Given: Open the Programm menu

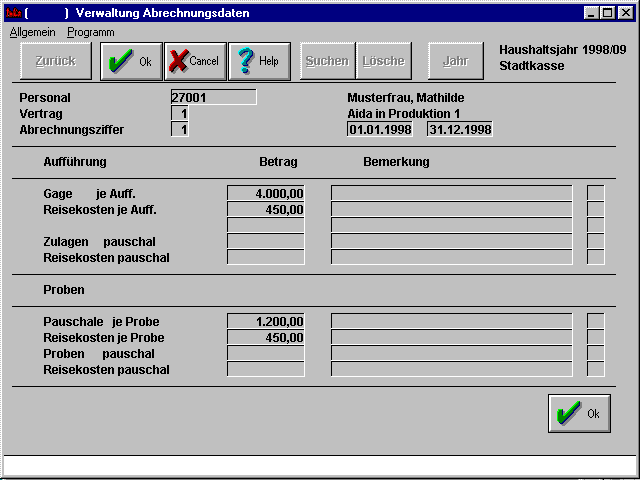Looking at the screenshot, I should (90, 32).
